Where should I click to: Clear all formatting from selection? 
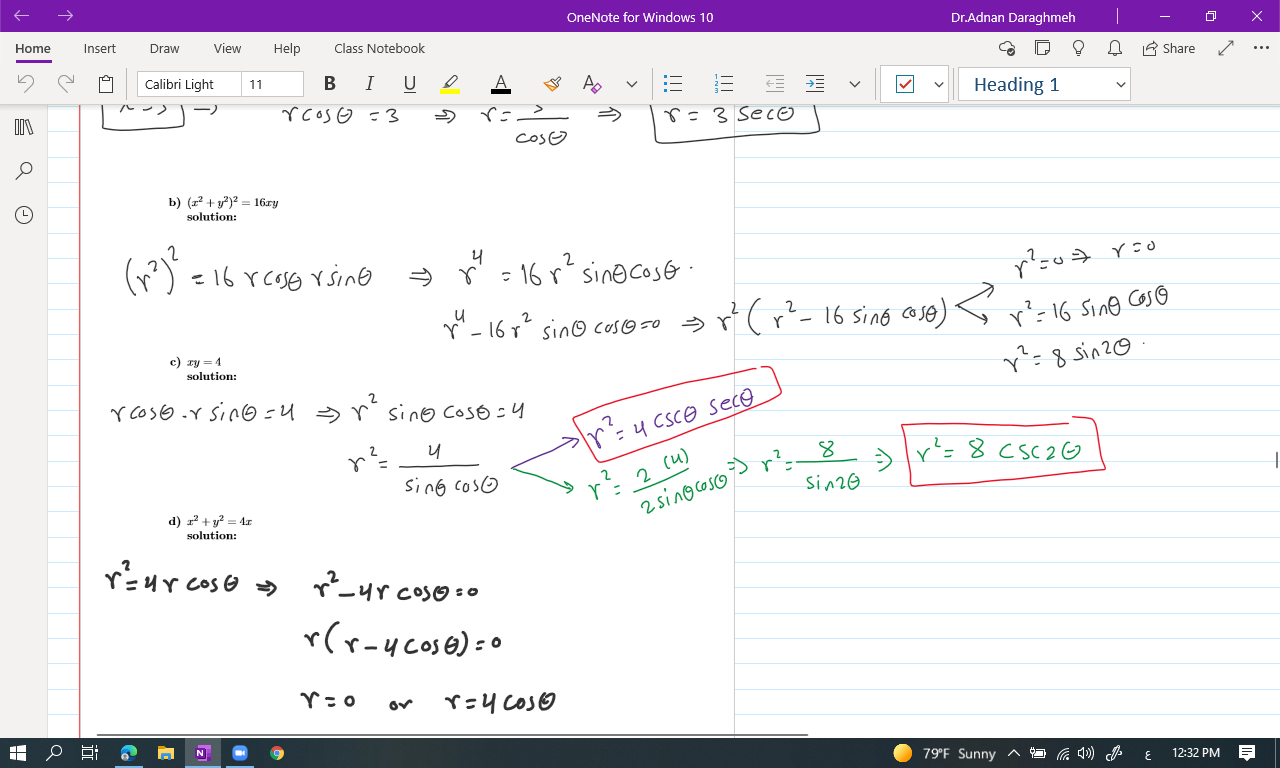[x=592, y=84]
